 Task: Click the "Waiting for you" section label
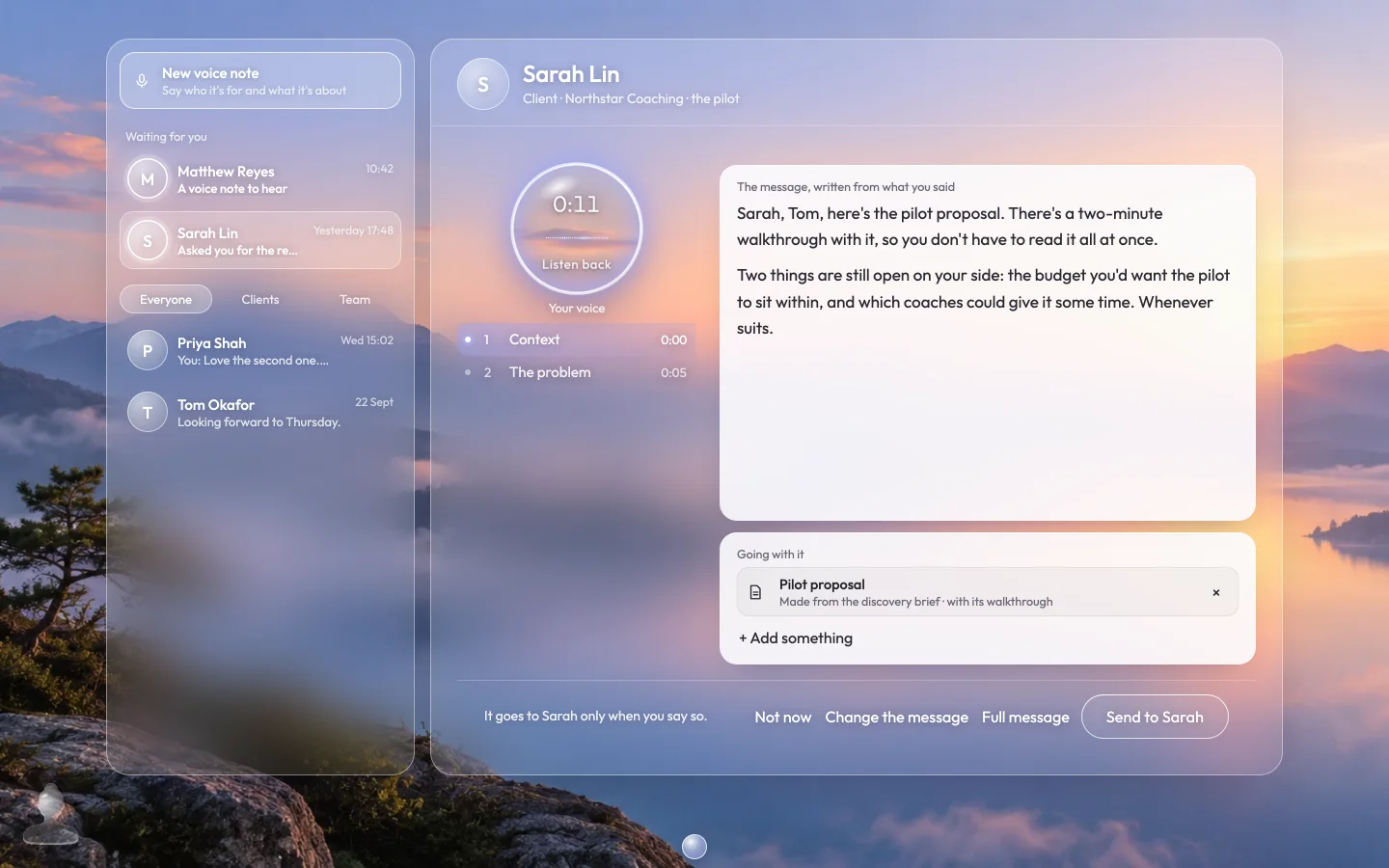tap(166, 137)
